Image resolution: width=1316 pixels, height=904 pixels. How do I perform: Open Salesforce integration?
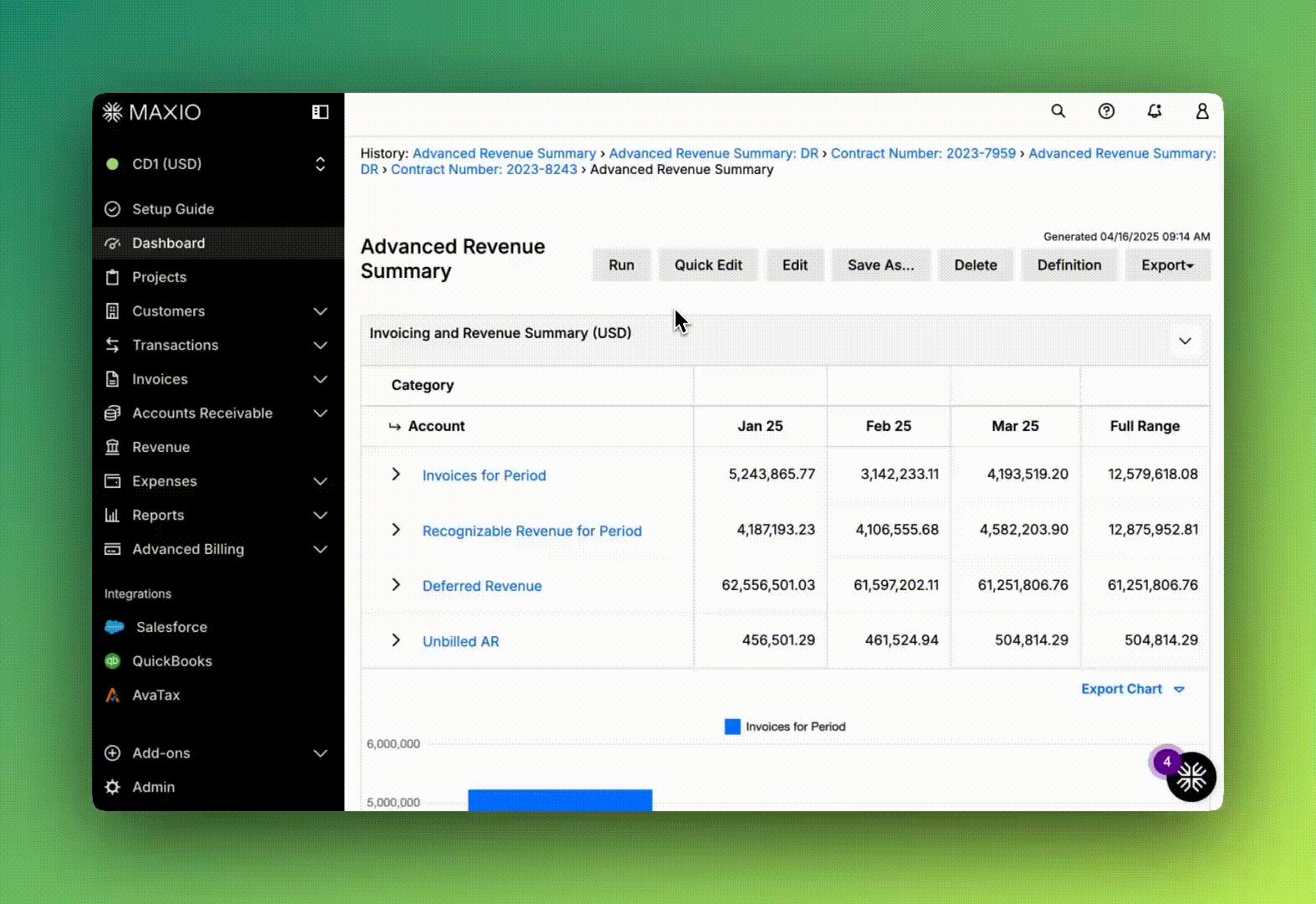tap(218, 627)
